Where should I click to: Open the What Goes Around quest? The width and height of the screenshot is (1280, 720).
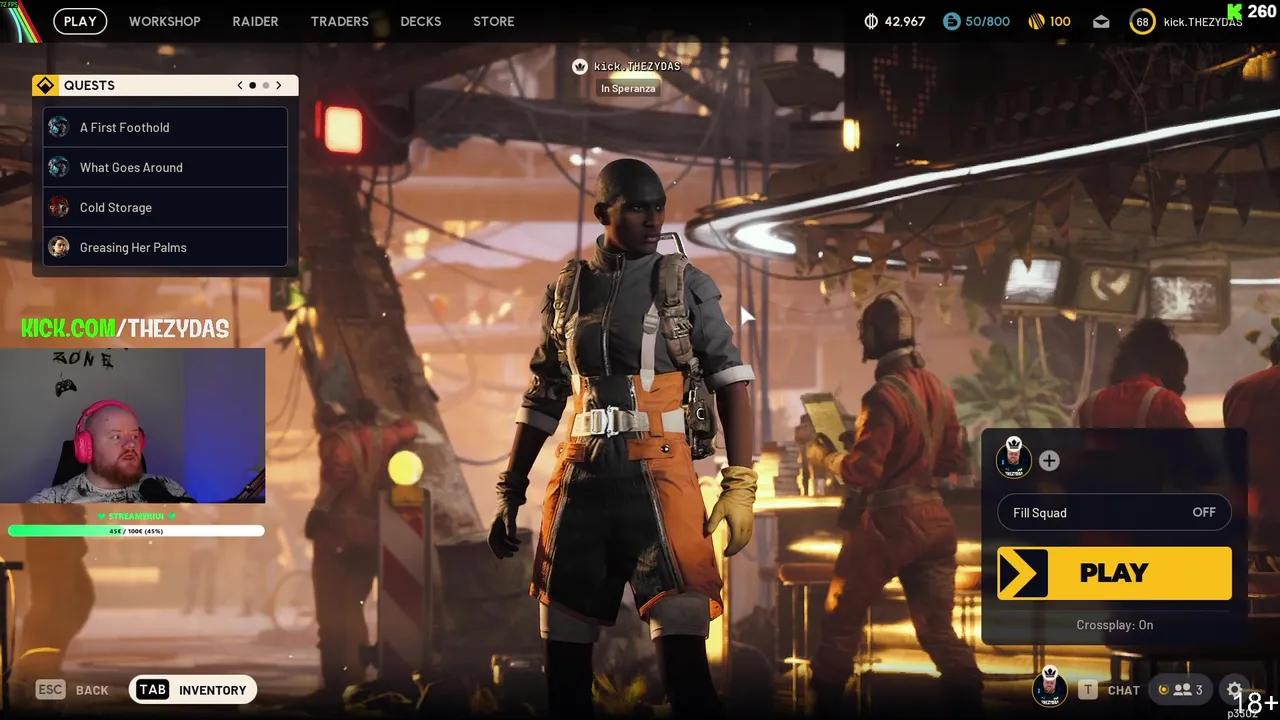pos(166,167)
